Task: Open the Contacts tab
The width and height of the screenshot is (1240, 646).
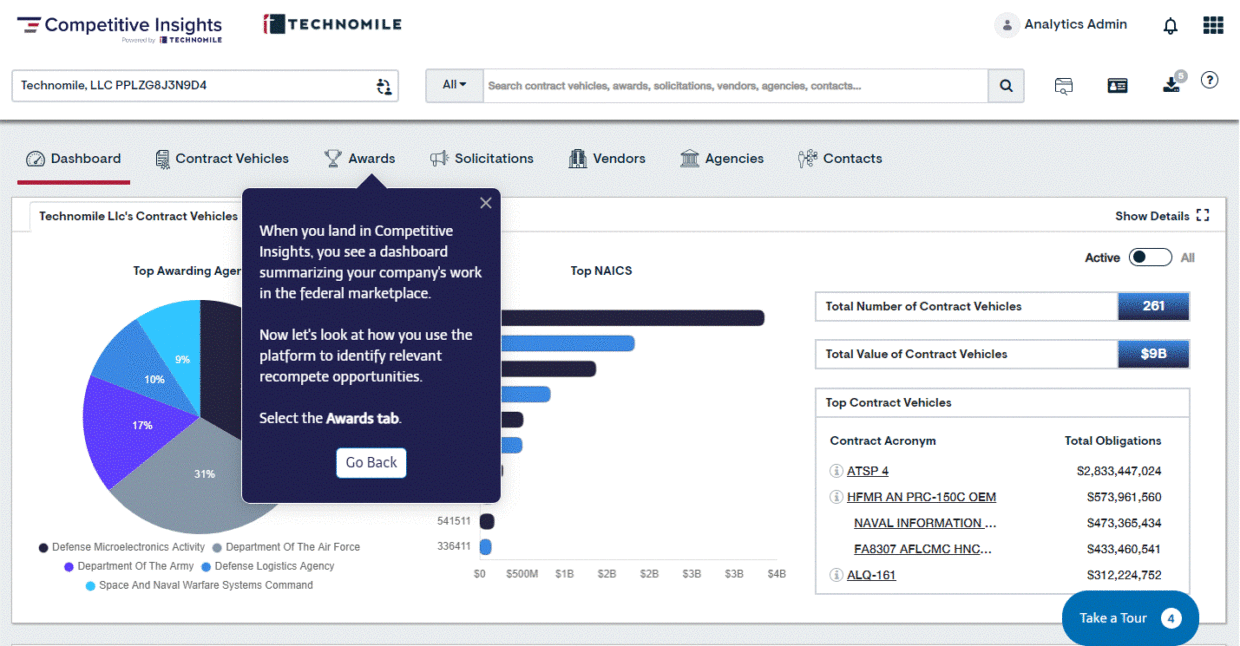Action: coord(840,158)
